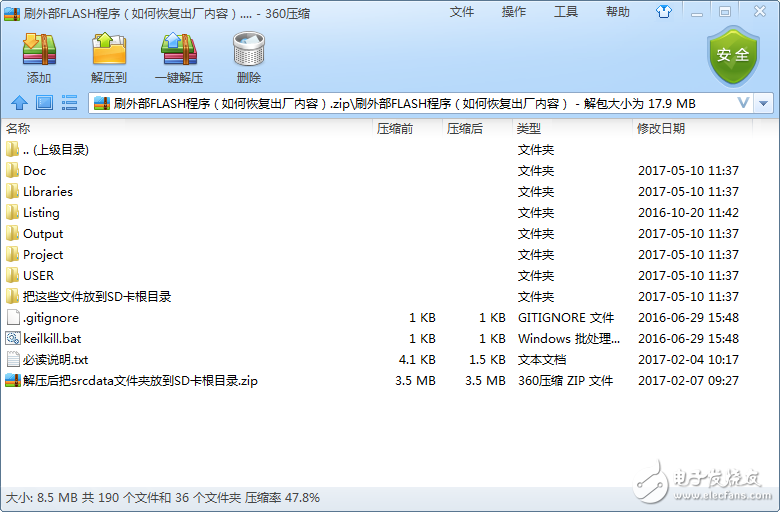
Task: Click the 1.5 KB compressed size cell
Action: (488, 360)
